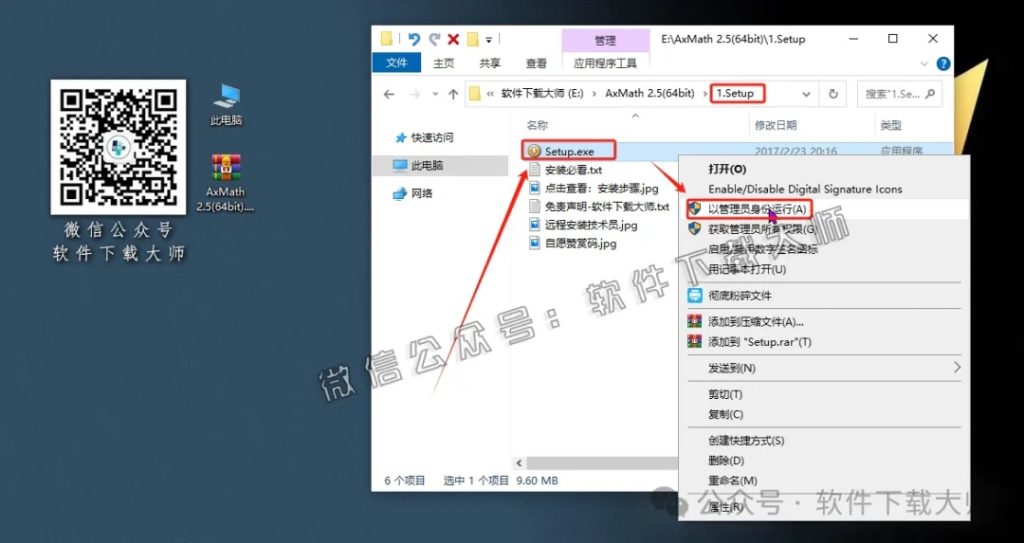Image resolution: width=1024 pixels, height=543 pixels.
Task: Open recent locations dropdown next to forward arrow
Action: coord(434,95)
